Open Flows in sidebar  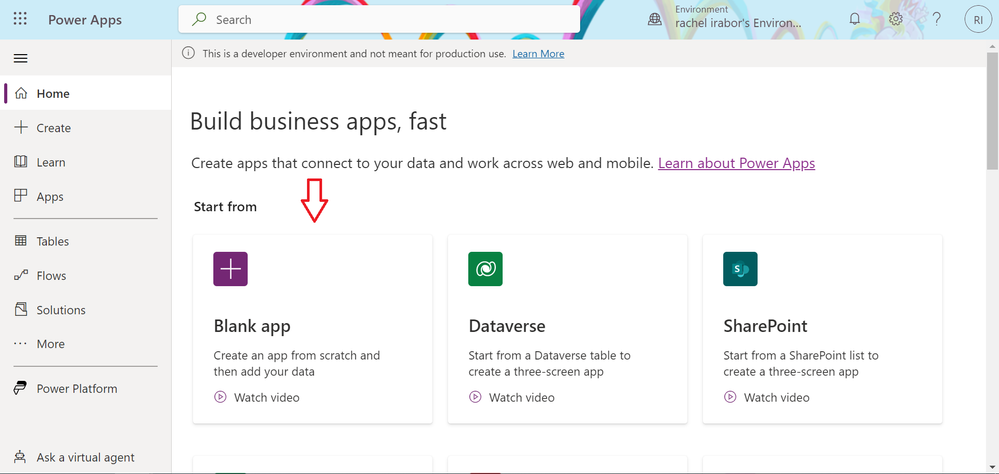point(85,276)
